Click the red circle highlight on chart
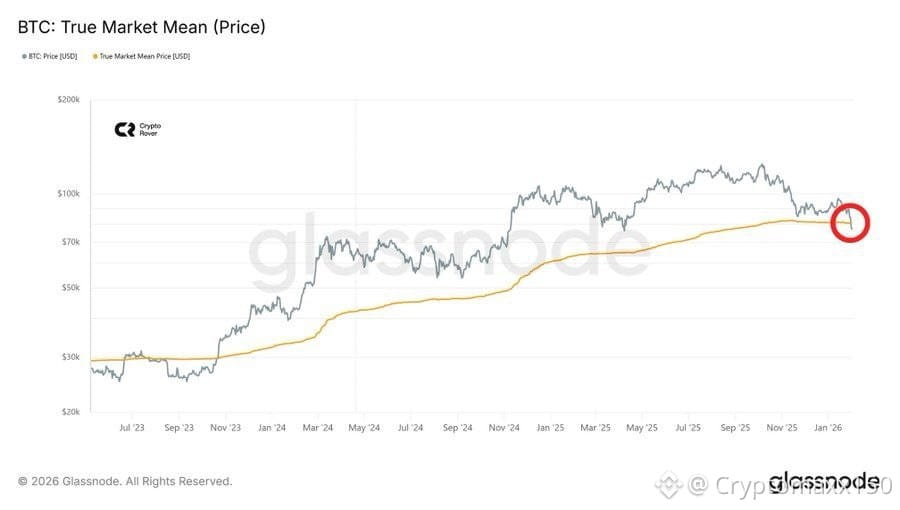The width and height of the screenshot is (900, 510). click(850, 223)
